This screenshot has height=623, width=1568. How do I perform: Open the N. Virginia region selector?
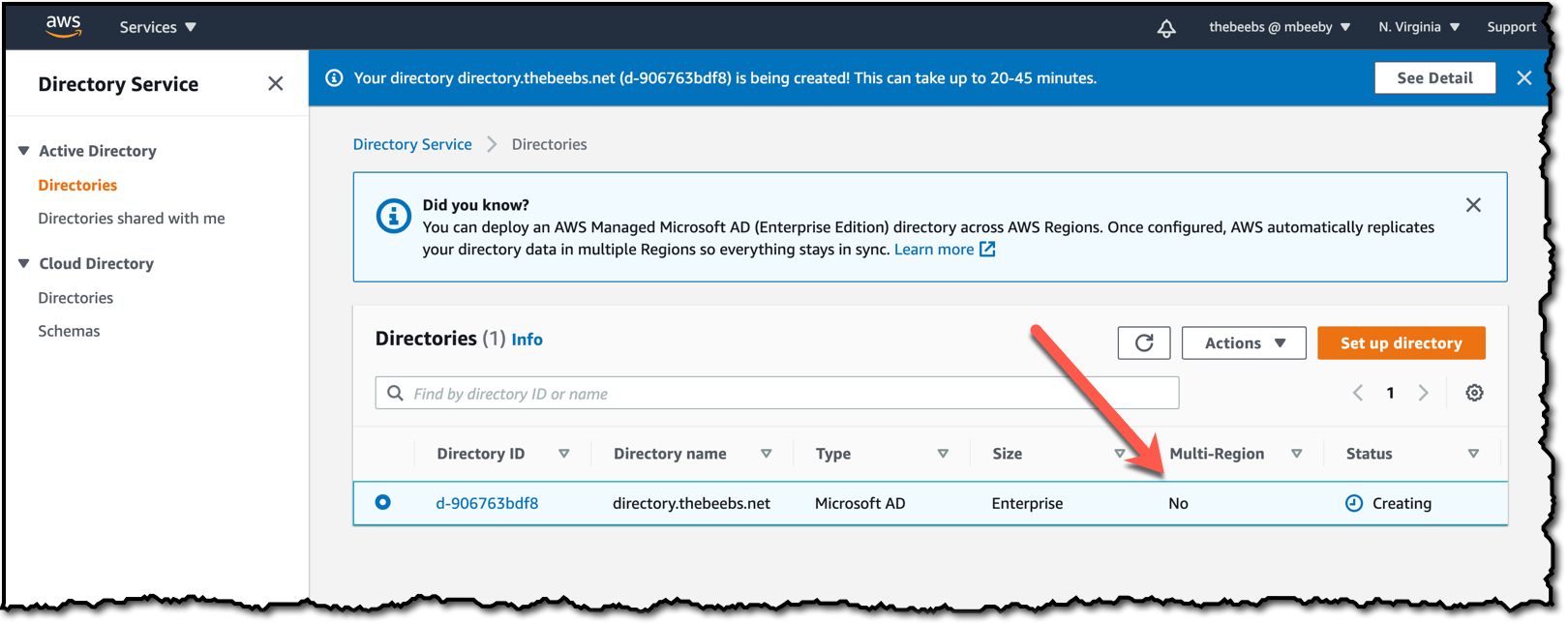[x=1419, y=27]
